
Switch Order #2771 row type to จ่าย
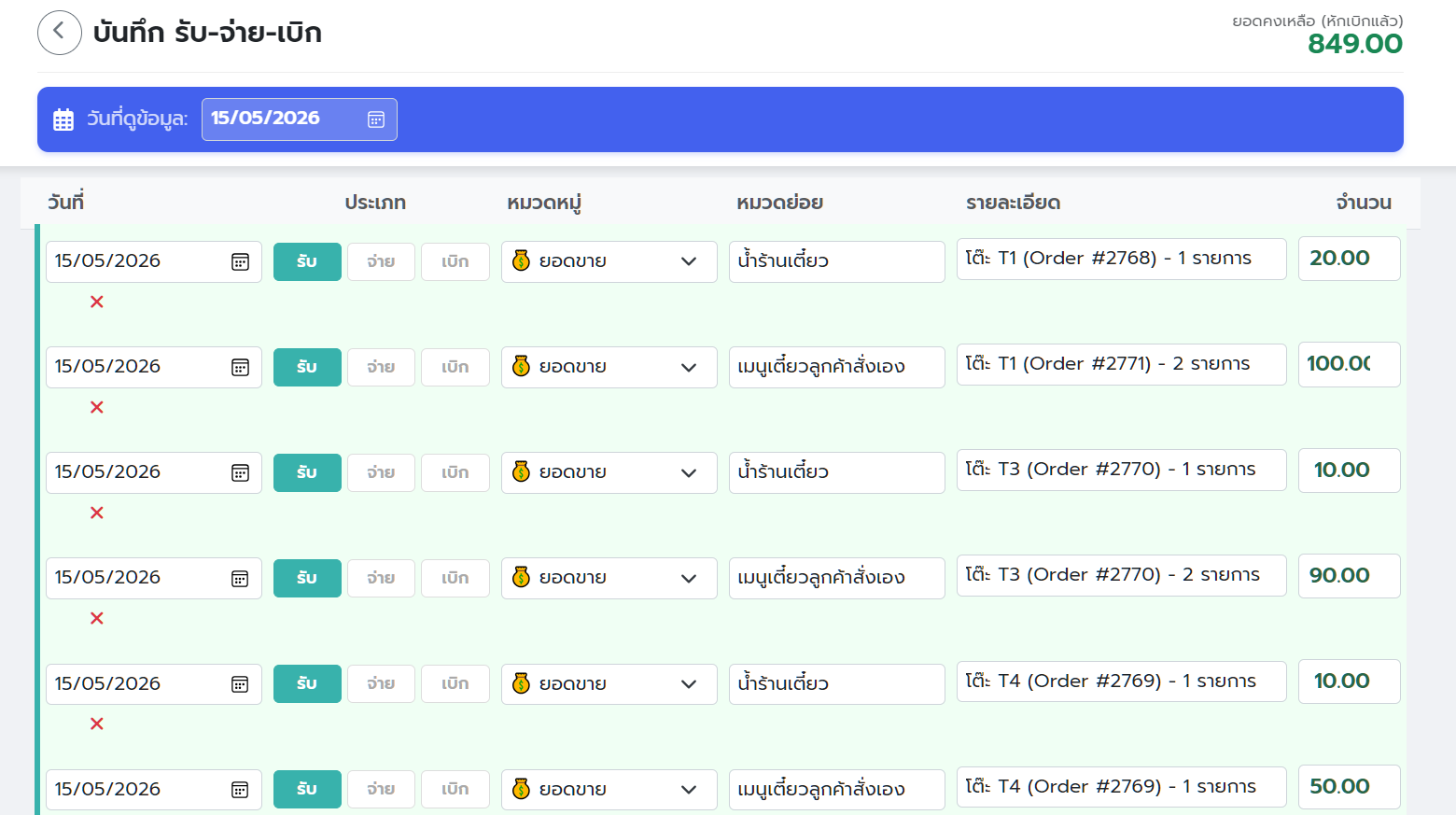point(381,367)
